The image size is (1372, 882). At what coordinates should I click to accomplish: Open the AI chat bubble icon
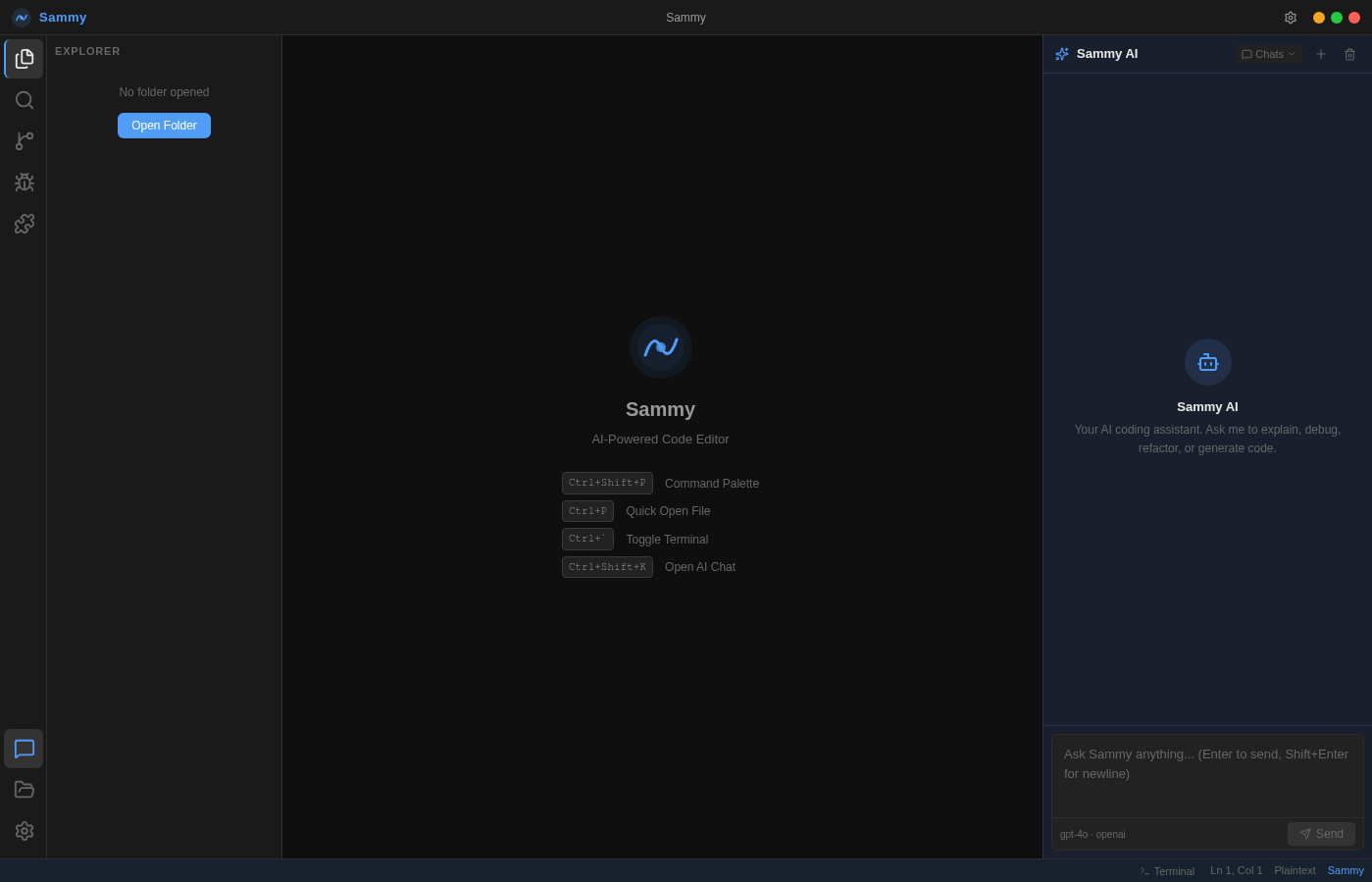tap(25, 749)
